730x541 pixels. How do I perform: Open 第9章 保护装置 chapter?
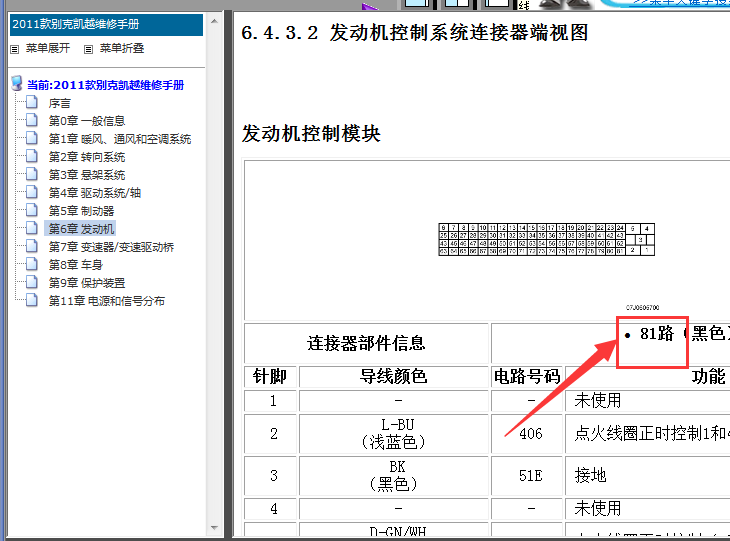87,283
